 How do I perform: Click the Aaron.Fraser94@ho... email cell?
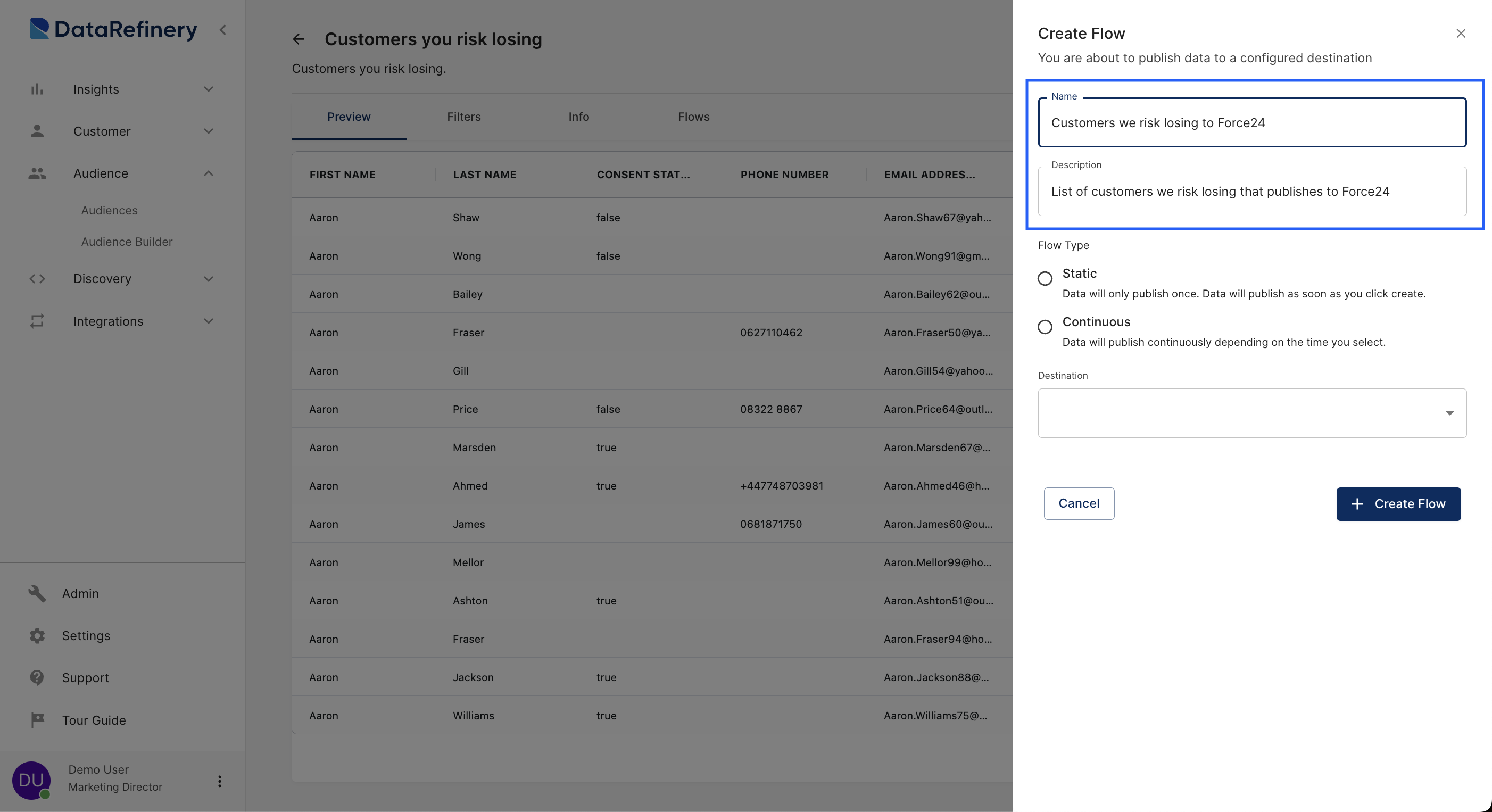click(x=938, y=639)
